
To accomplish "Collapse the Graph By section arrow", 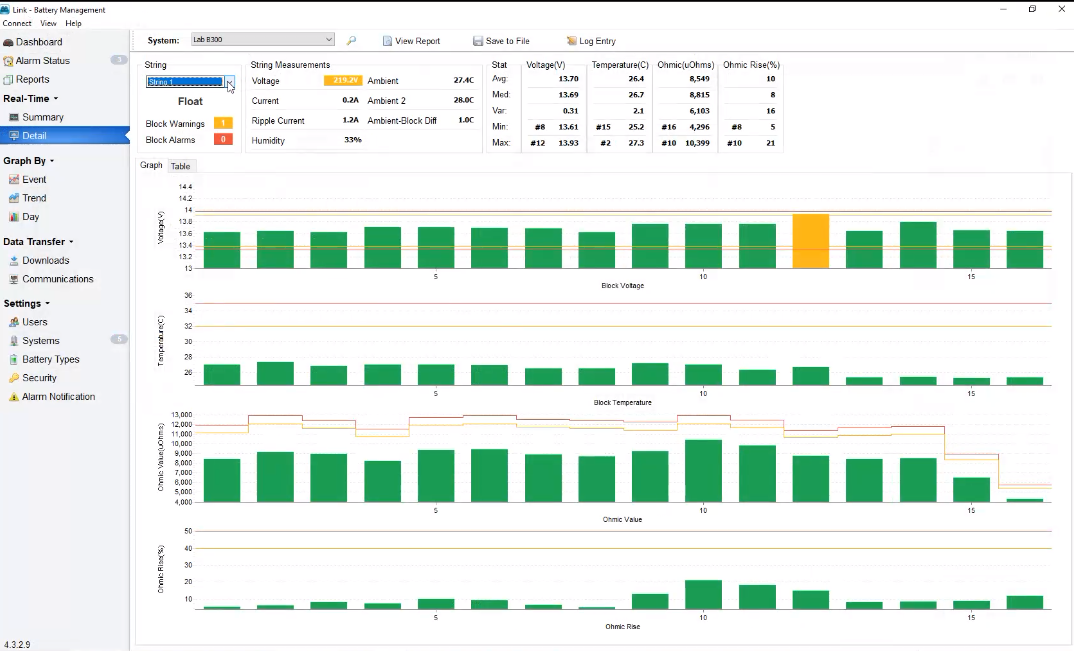I will 52,161.
